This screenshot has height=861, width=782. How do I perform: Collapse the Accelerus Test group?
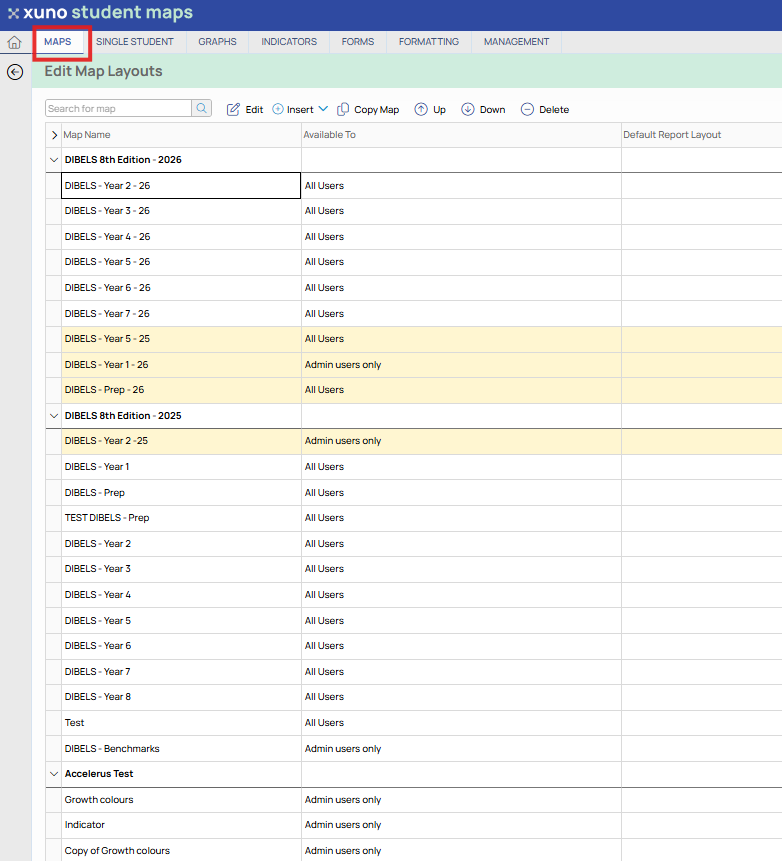point(54,774)
